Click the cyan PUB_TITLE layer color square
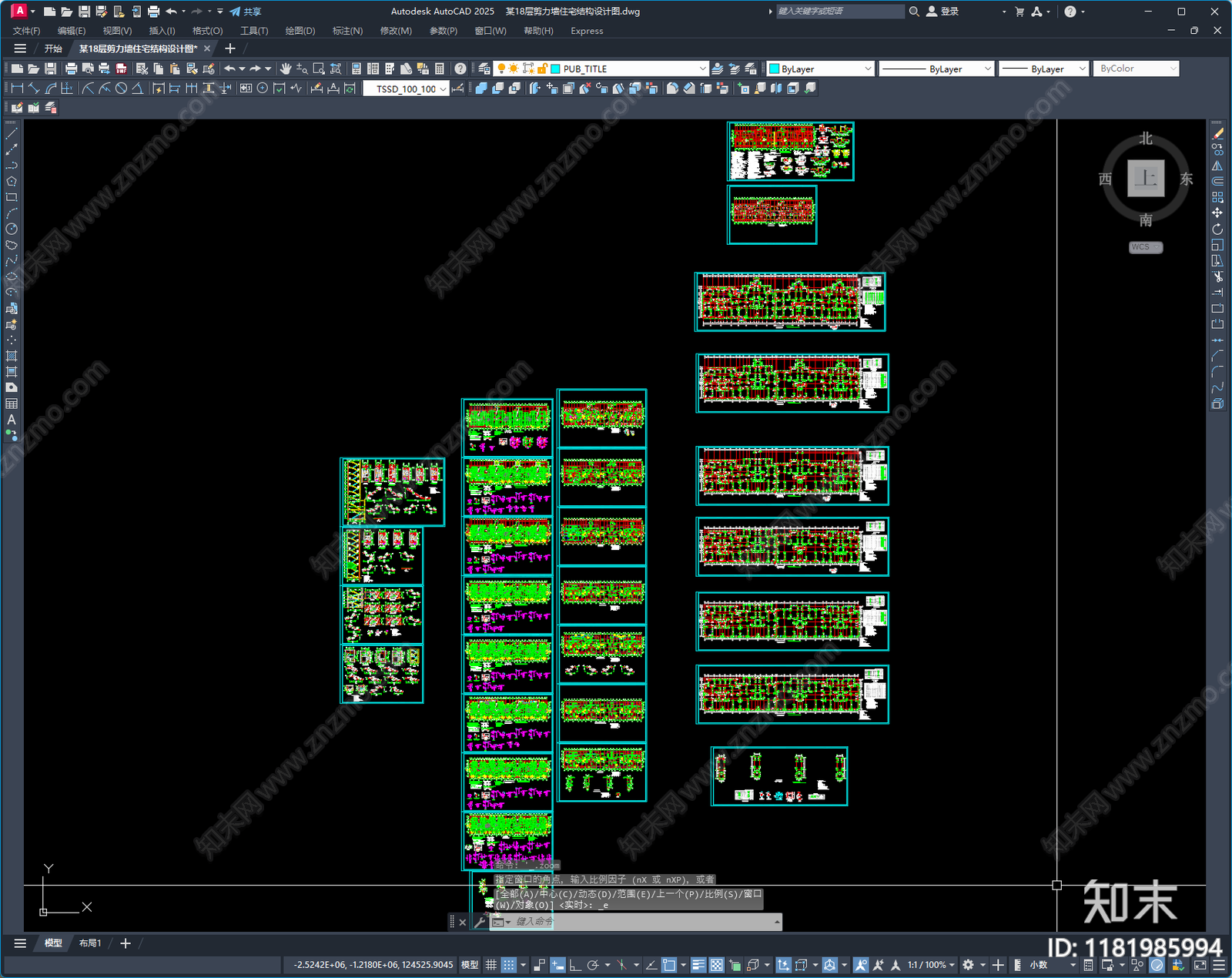 555,69
